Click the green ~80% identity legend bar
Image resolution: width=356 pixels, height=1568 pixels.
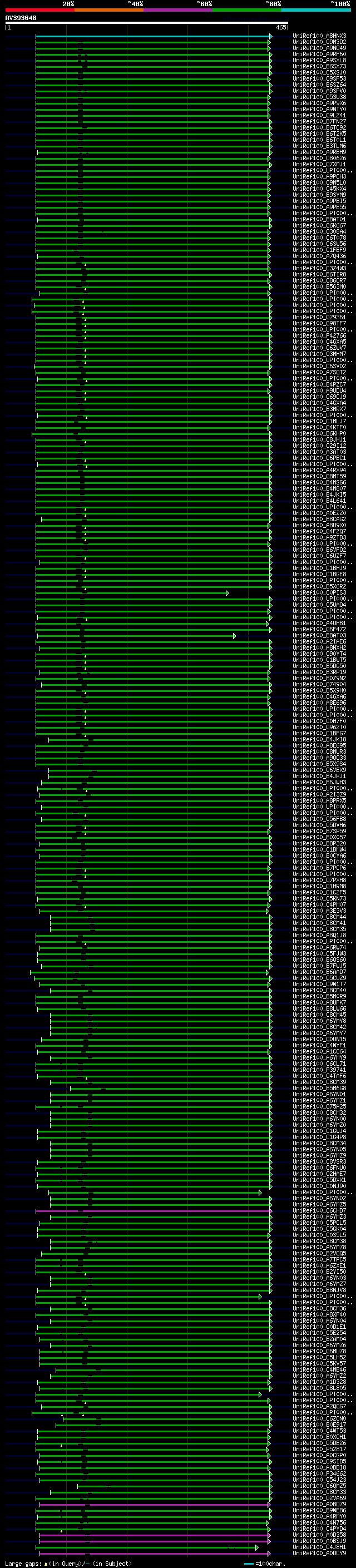point(247,10)
